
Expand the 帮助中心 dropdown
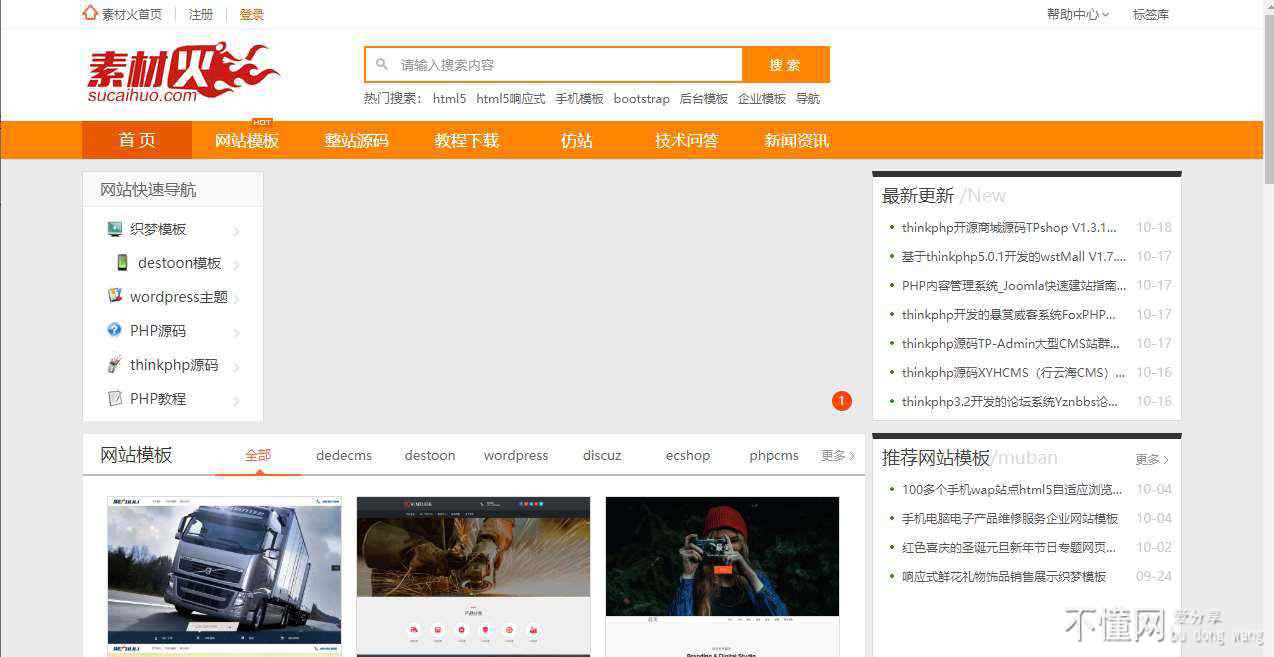pyautogui.click(x=1078, y=14)
